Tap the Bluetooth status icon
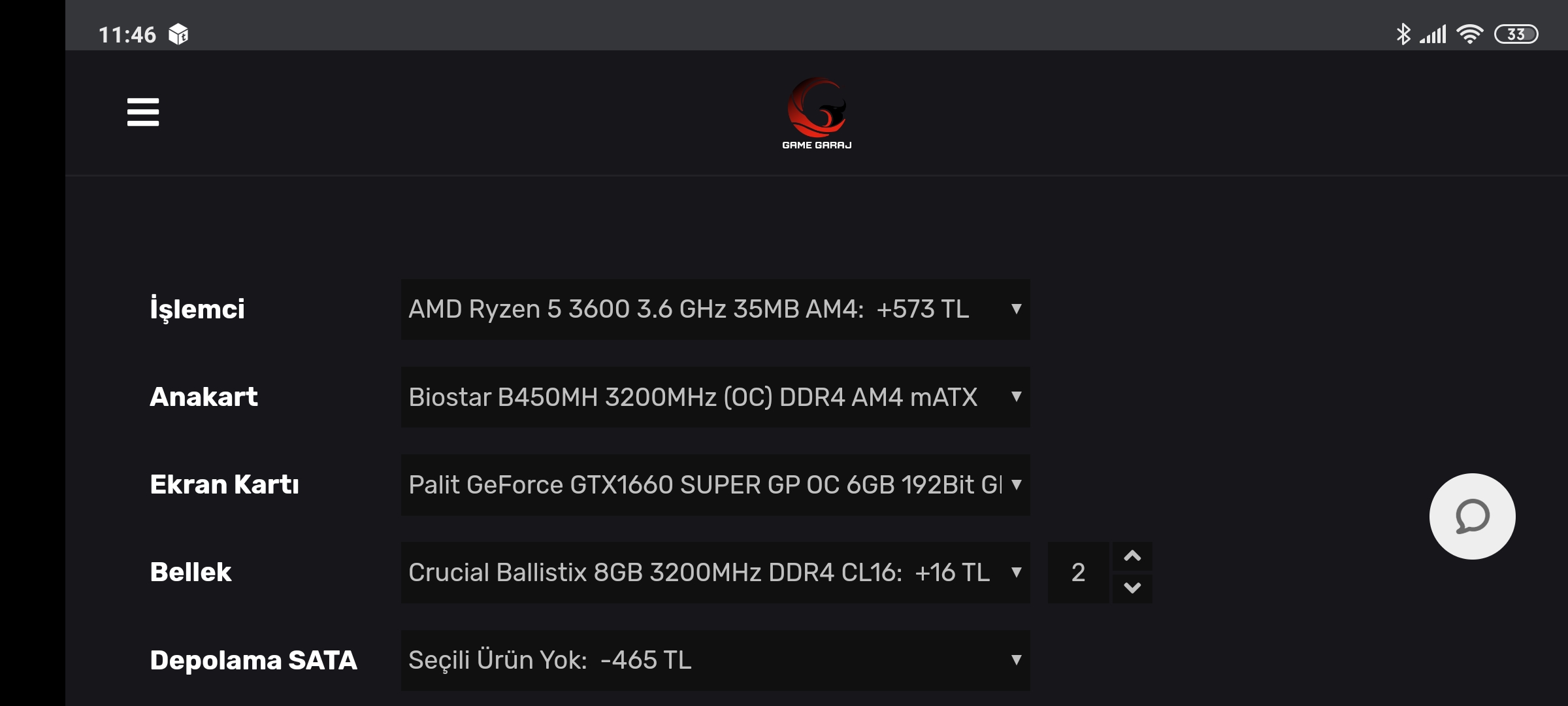The image size is (1568, 706). [x=1402, y=34]
